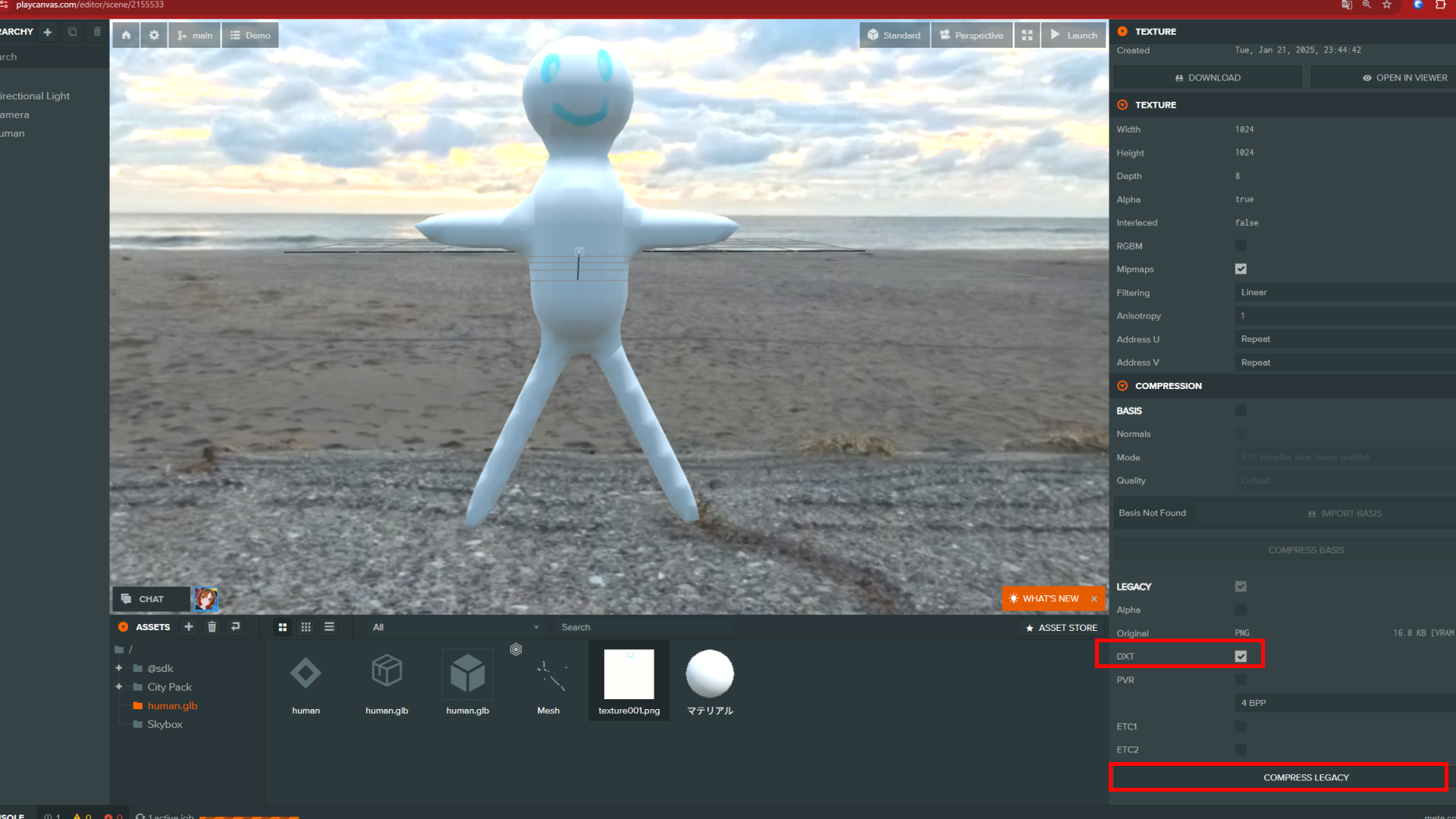The width and height of the screenshot is (1456, 819).
Task: Open the Filtering dropdown set to Linear
Action: pyautogui.click(x=1345, y=293)
